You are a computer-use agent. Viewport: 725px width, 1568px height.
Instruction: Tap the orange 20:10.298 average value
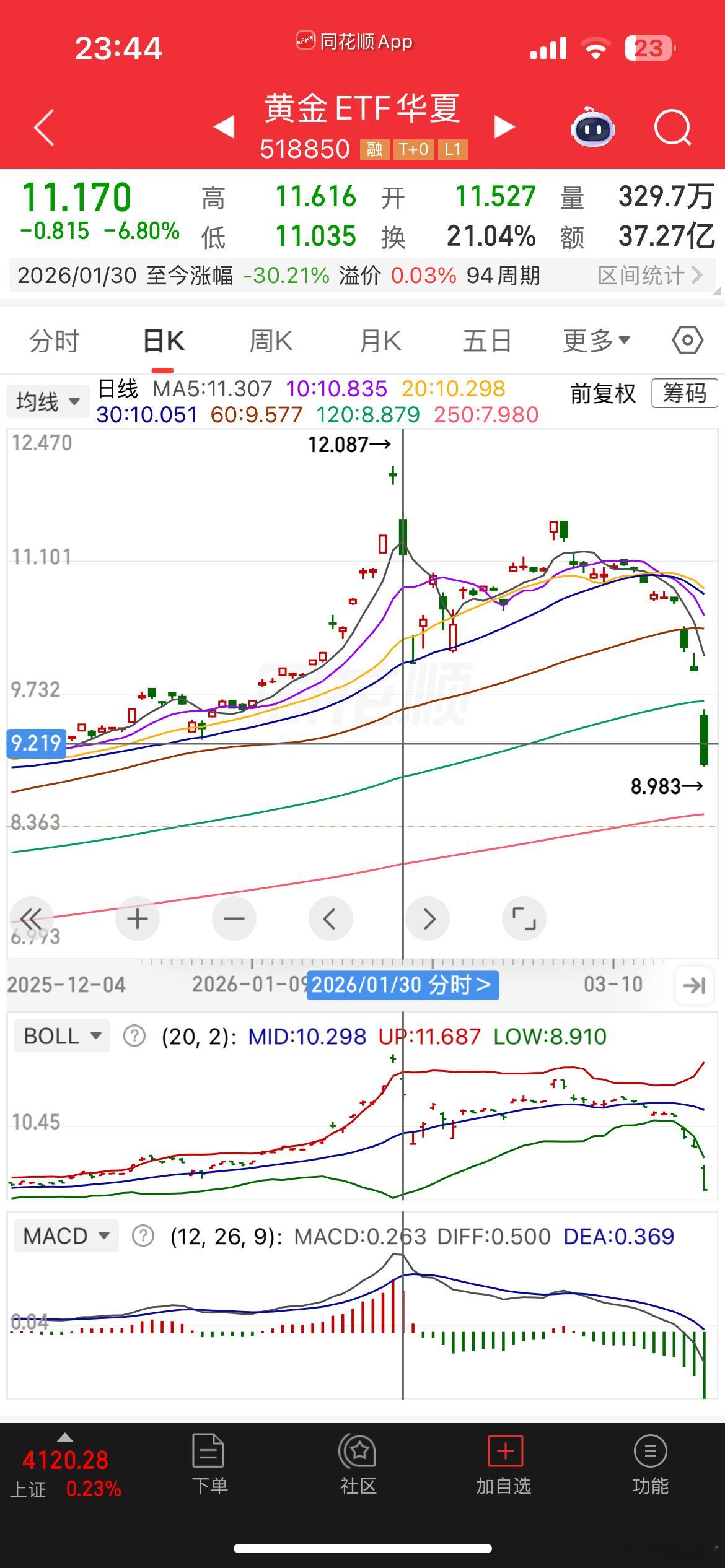[454, 389]
